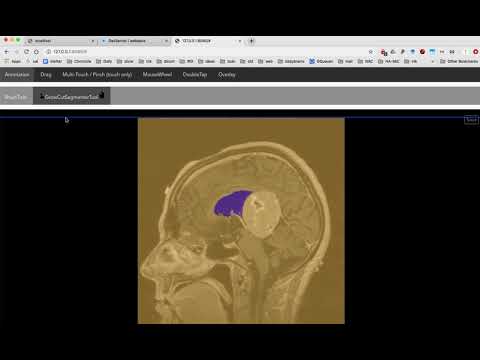Expand hidden bookmarks chevron
Screen dimensions: 480x360
(x=433, y=62)
